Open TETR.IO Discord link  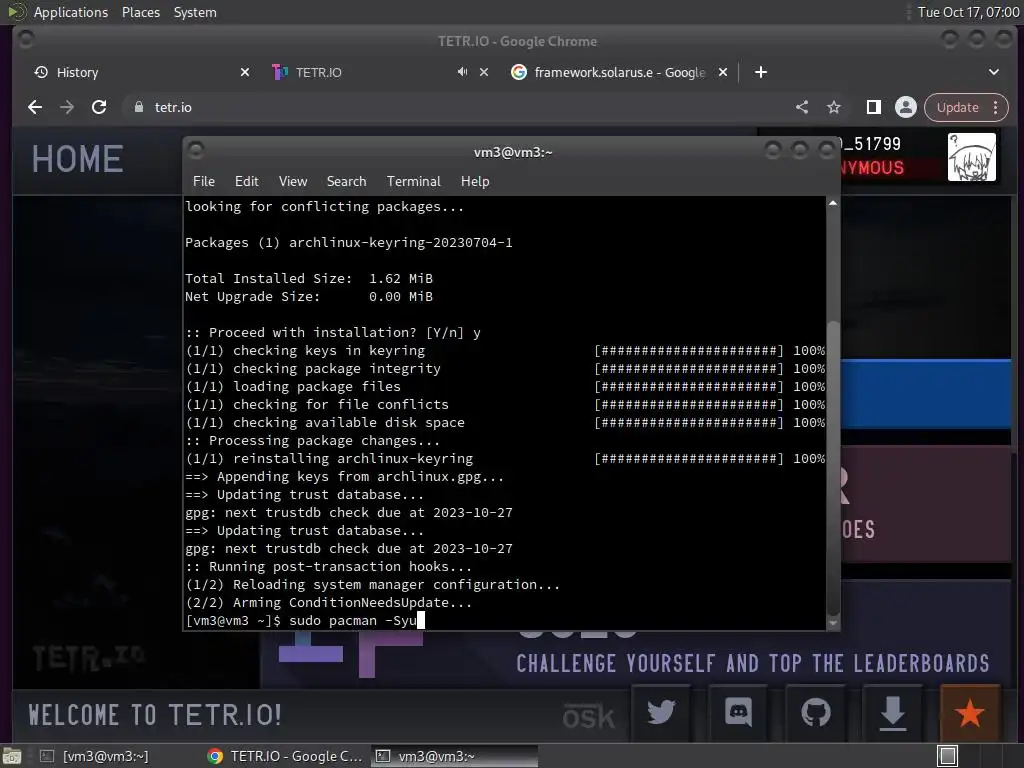738,712
